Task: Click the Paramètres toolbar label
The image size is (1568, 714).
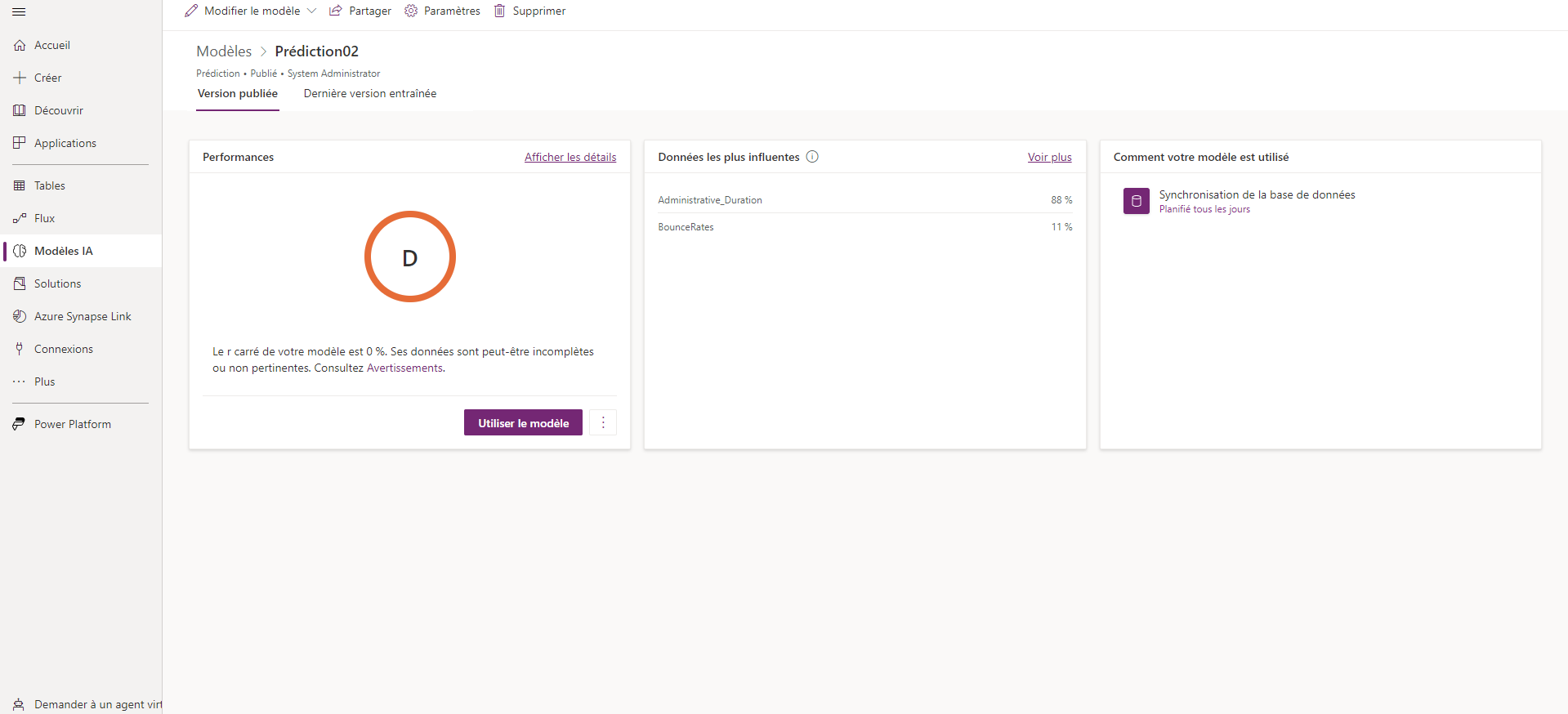Action: (x=452, y=11)
